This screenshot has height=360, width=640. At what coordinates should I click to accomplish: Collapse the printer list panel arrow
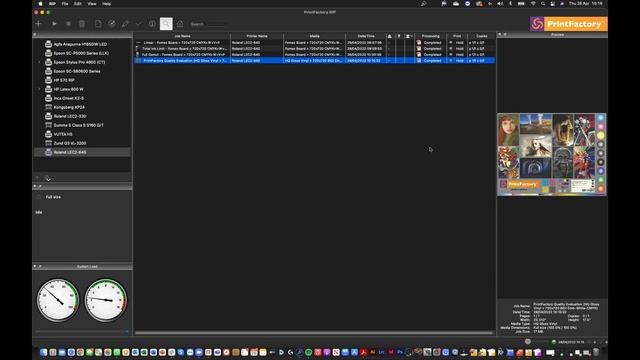(35, 35)
